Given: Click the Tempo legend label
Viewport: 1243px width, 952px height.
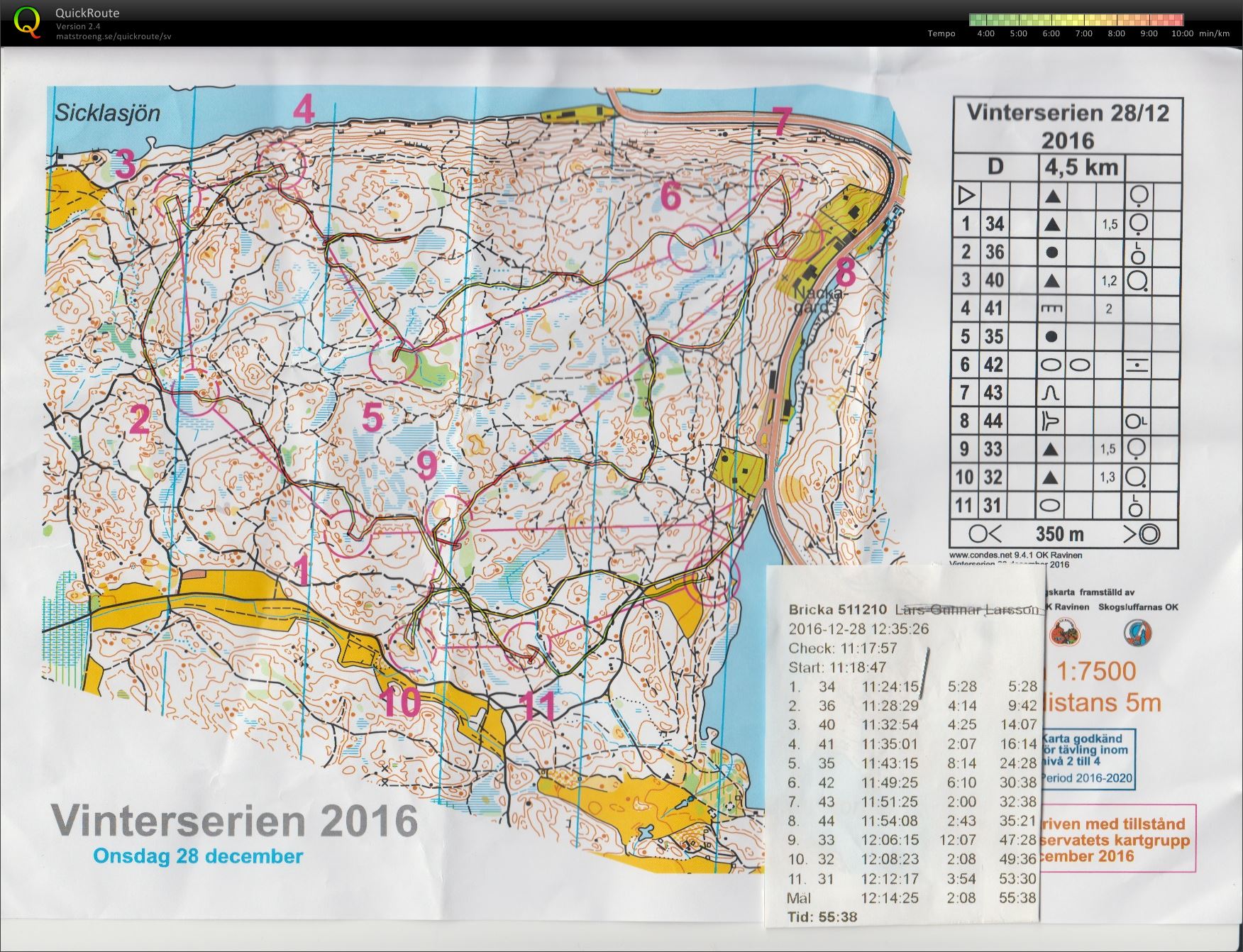Looking at the screenshot, I should pos(941,33).
